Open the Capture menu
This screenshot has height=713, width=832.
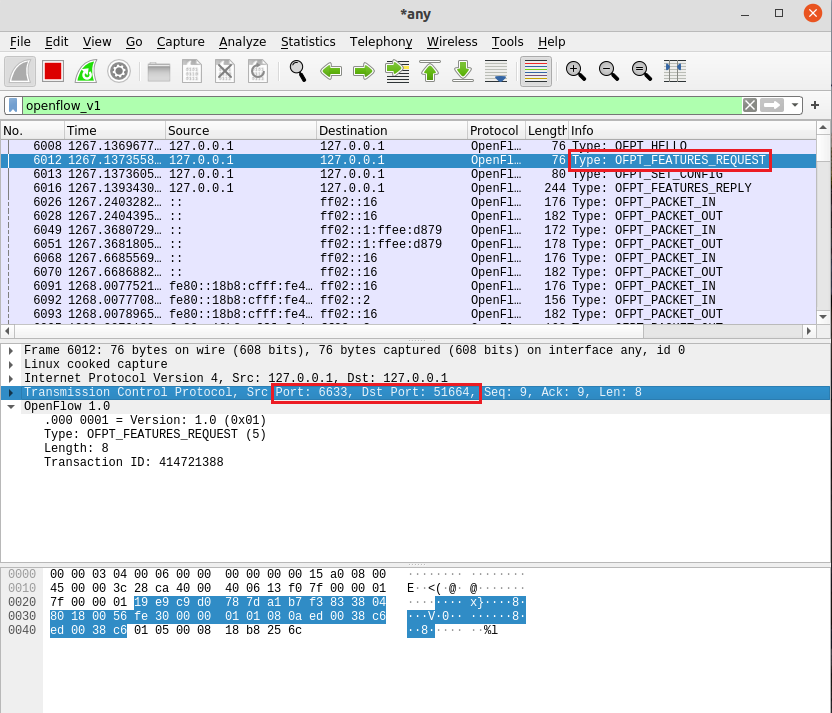pyautogui.click(x=180, y=41)
